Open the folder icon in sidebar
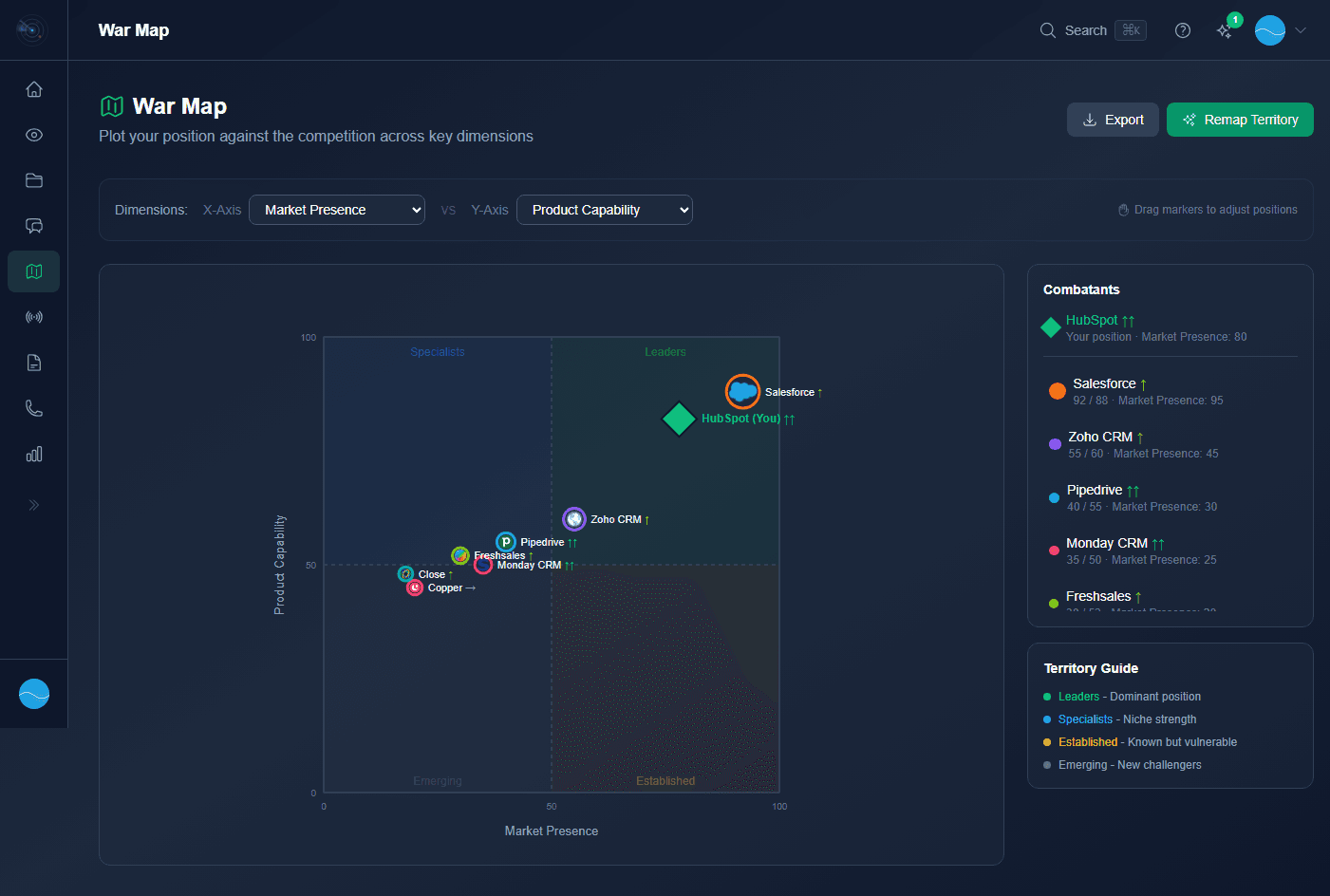Image resolution: width=1330 pixels, height=896 pixels. pyautogui.click(x=34, y=180)
